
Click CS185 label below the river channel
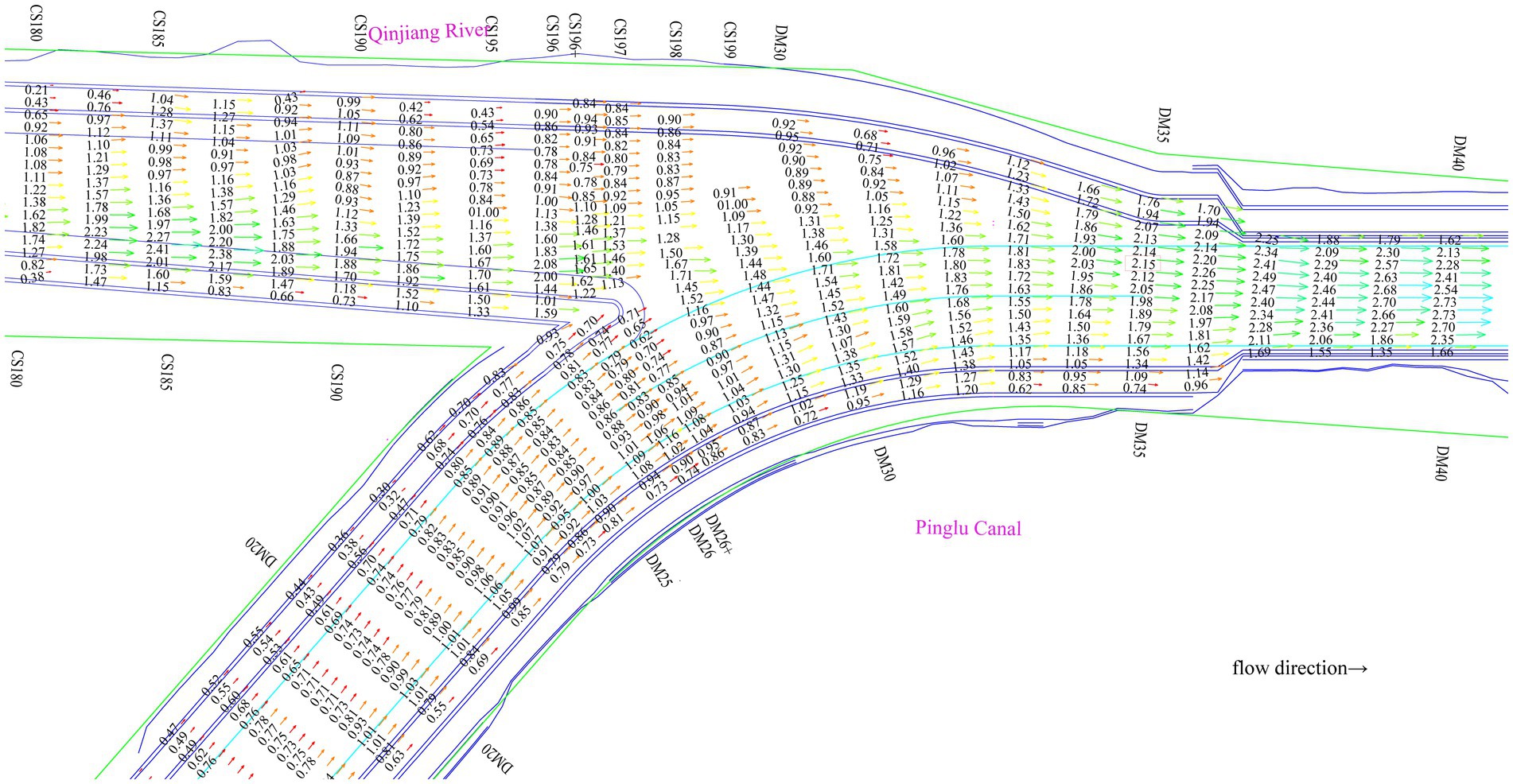166,372
